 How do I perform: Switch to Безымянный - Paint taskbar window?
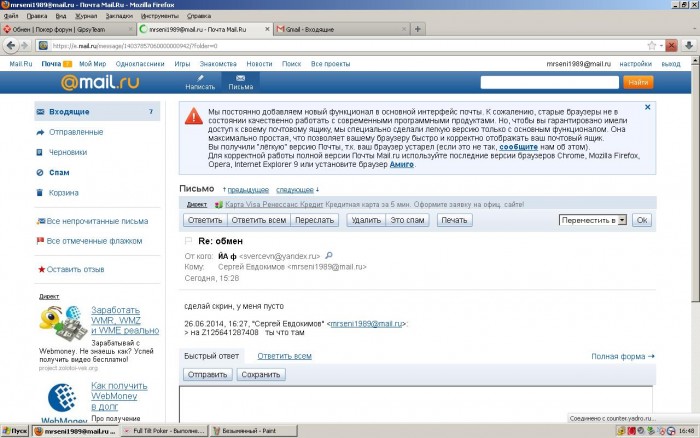[x=253, y=431]
